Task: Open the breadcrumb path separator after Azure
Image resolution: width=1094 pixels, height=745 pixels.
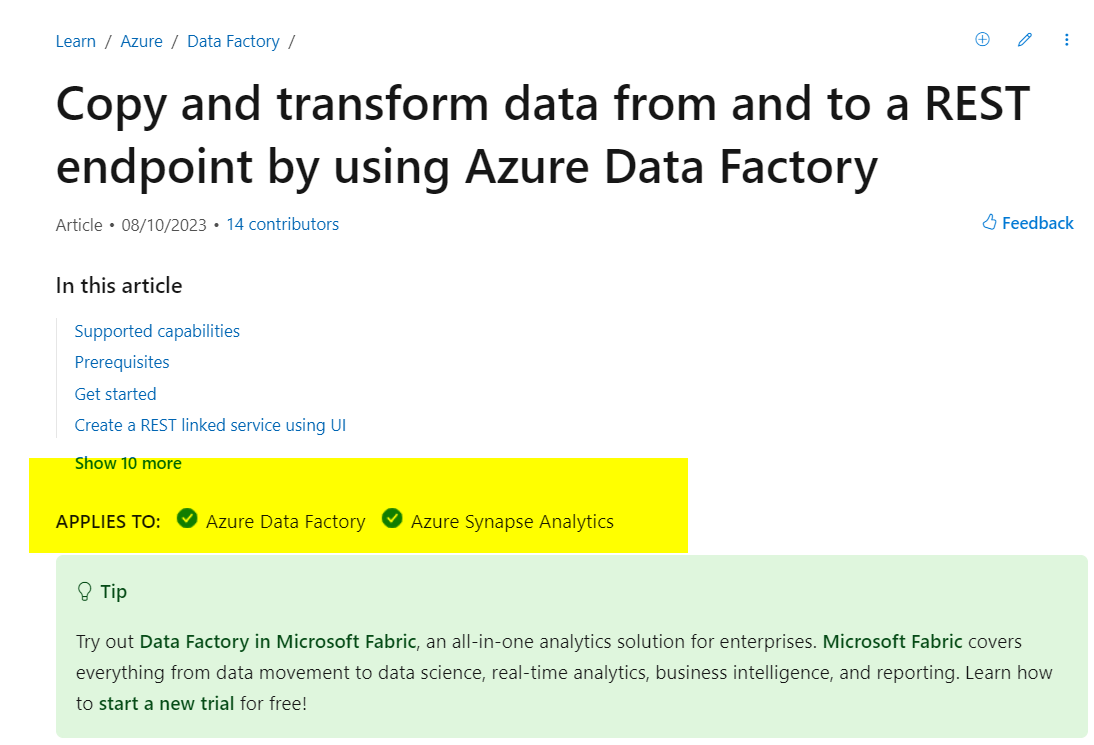Action: 175,40
